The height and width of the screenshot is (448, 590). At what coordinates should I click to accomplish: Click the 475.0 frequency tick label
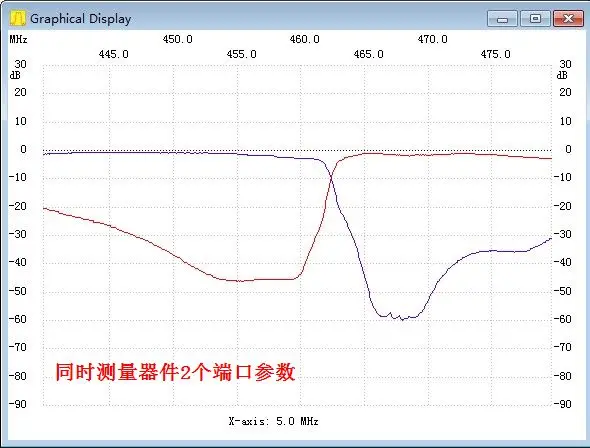click(496, 54)
